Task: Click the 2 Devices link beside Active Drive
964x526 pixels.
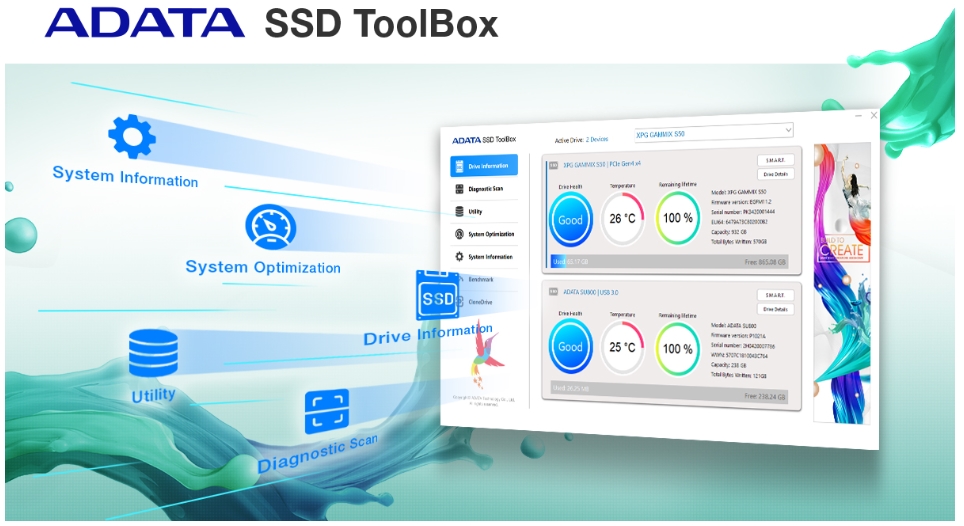Action: [x=597, y=139]
